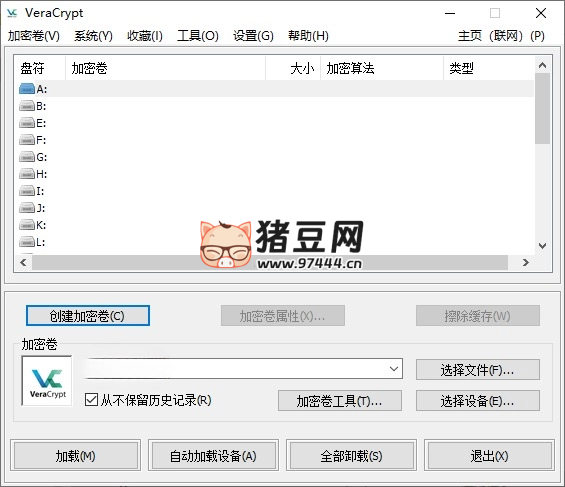This screenshot has width=565, height=487.
Task: Open the 设置(G) menu
Action: pyautogui.click(x=253, y=36)
